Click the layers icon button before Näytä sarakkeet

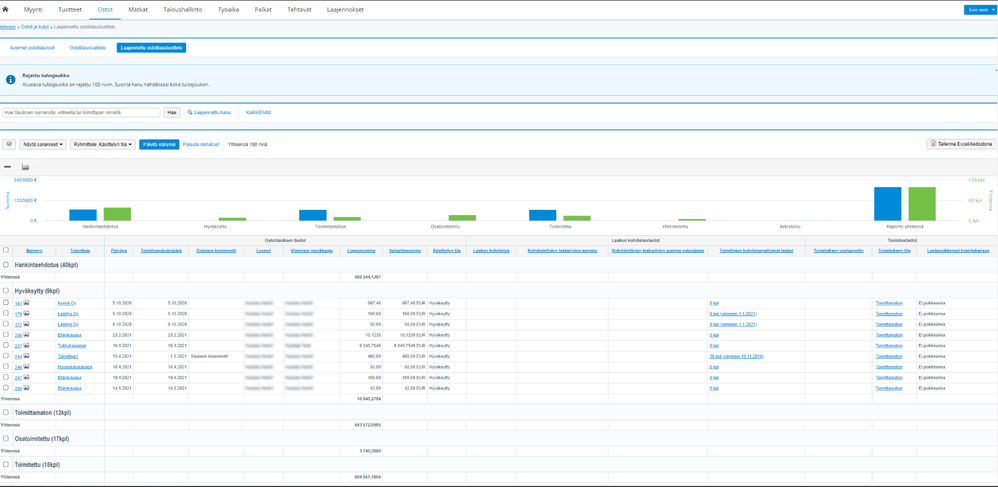click(x=9, y=144)
